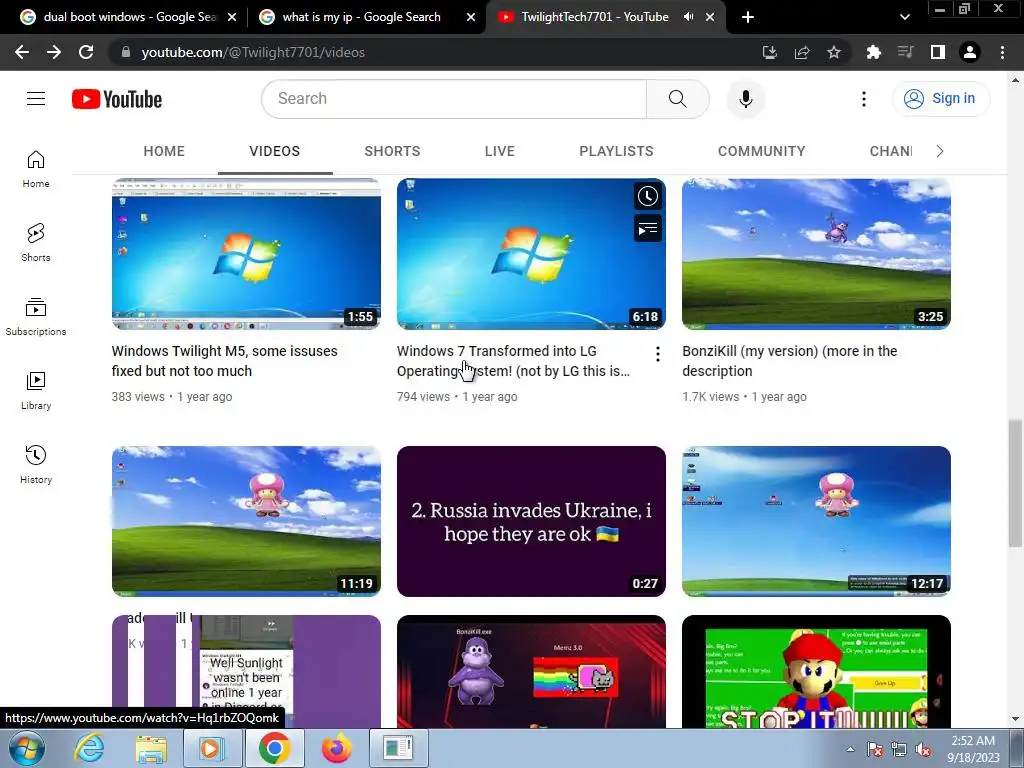Open the 11:19 video thumbnail
Image resolution: width=1024 pixels, height=768 pixels.
coord(246,521)
